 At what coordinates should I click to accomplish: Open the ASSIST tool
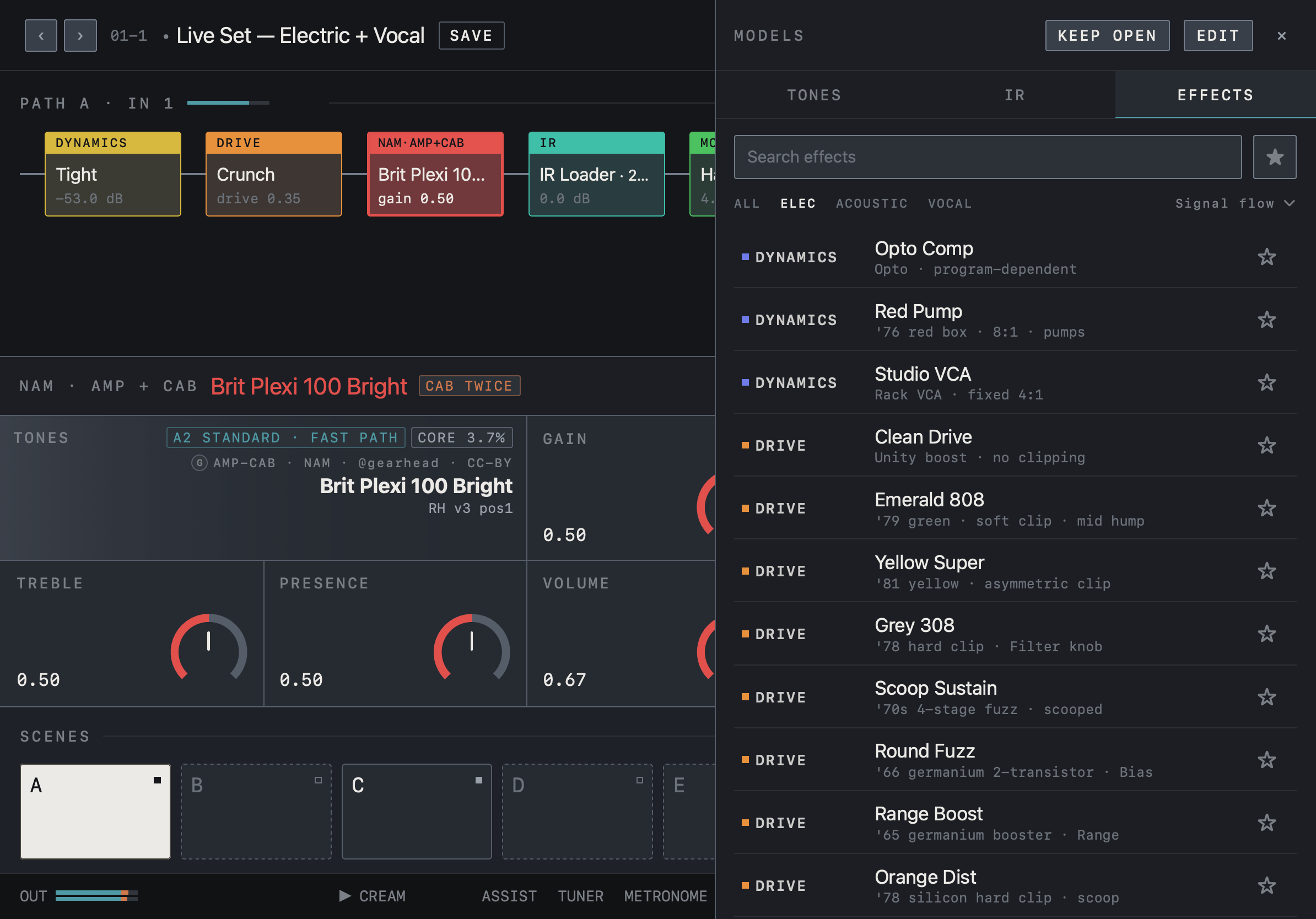pos(509,896)
